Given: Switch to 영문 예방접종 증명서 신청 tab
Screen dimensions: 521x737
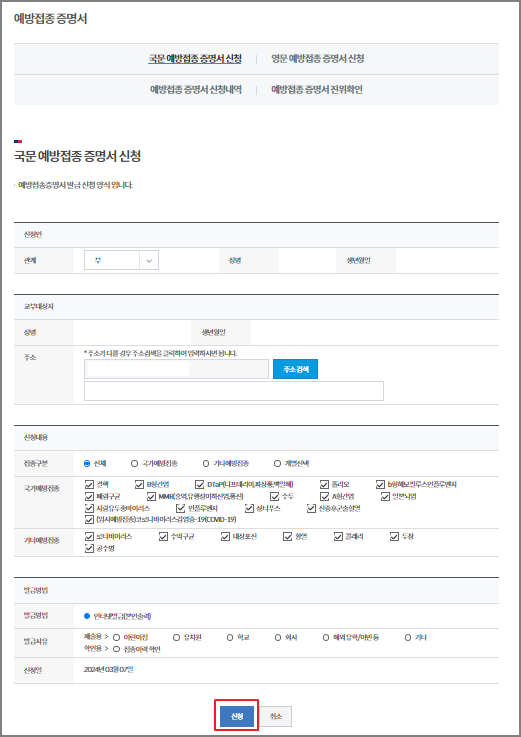Looking at the screenshot, I should (x=317, y=59).
